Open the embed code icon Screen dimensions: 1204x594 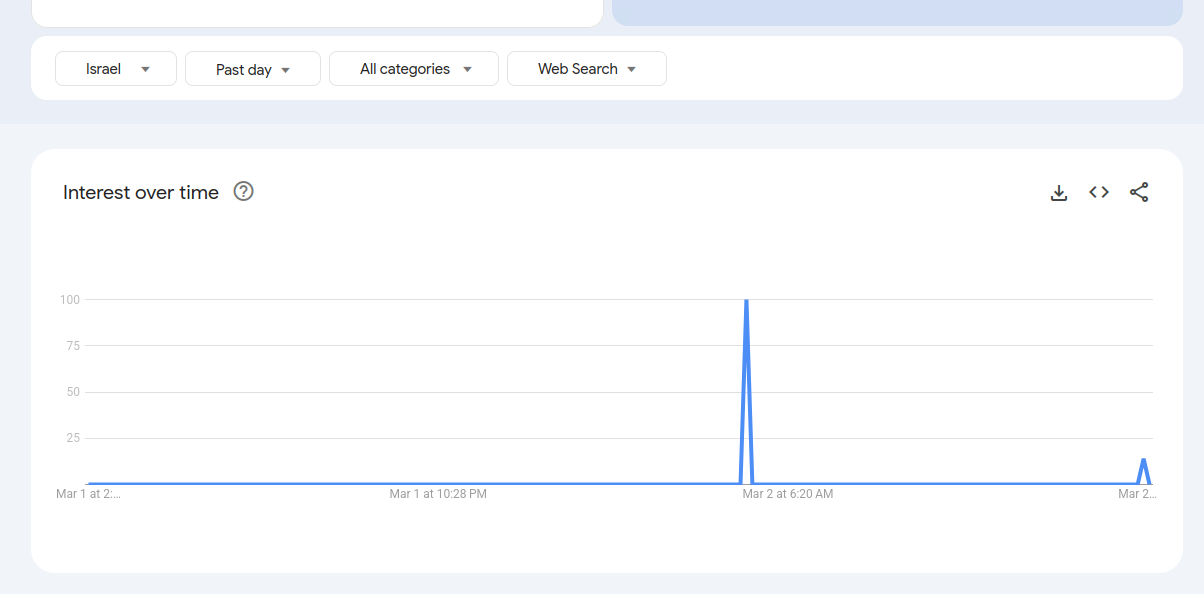[x=1099, y=193]
